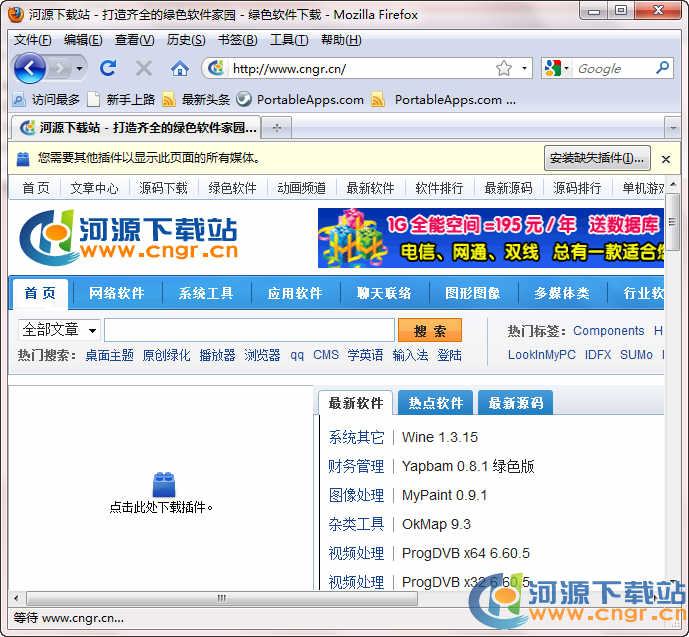Open new tab with plus button
Viewport: 689px width, 637px height.
277,127
